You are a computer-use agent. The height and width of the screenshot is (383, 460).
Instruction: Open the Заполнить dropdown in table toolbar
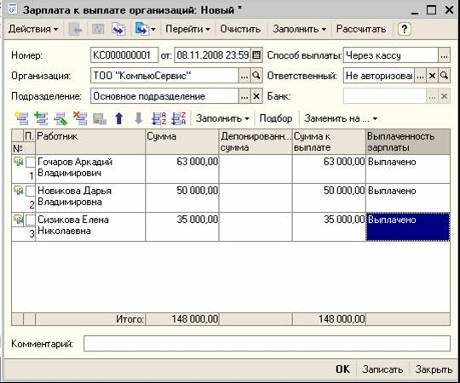click(x=222, y=118)
